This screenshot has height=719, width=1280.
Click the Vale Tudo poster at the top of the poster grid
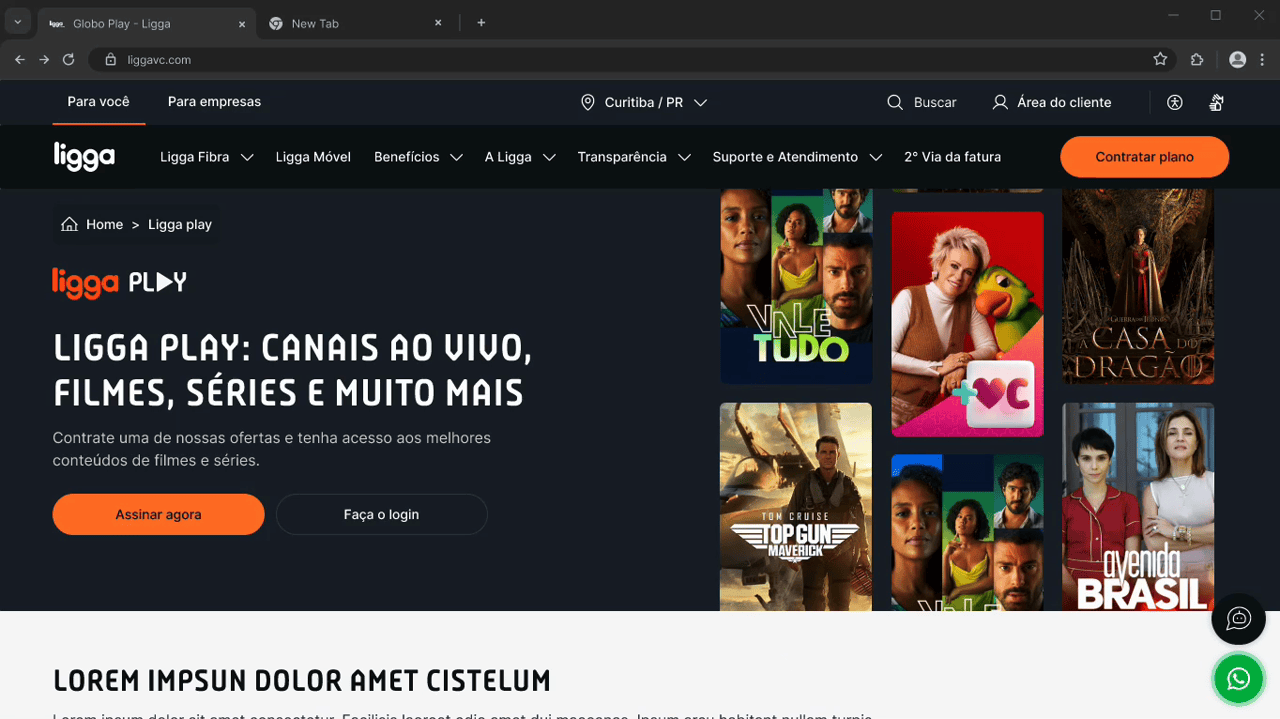point(796,286)
